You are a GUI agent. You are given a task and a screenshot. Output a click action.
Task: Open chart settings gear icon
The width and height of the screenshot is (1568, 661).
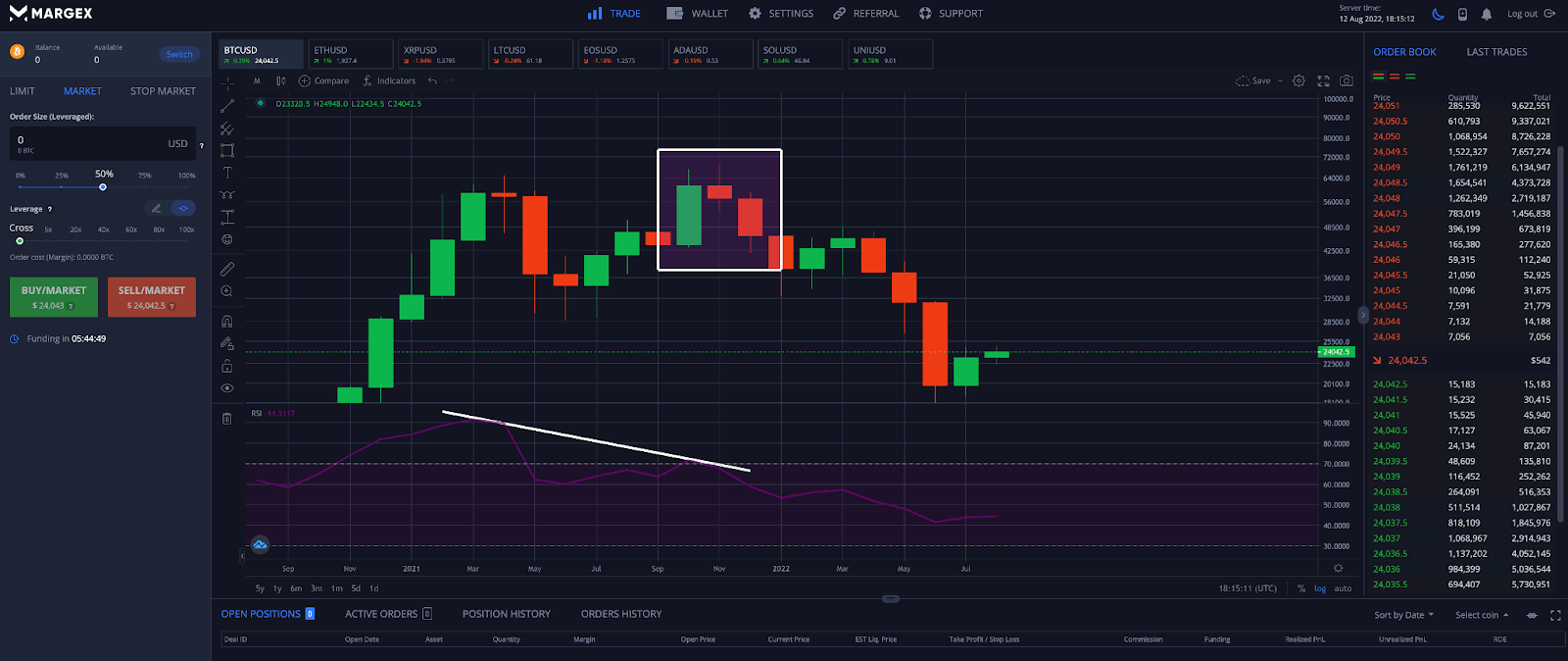point(1298,81)
